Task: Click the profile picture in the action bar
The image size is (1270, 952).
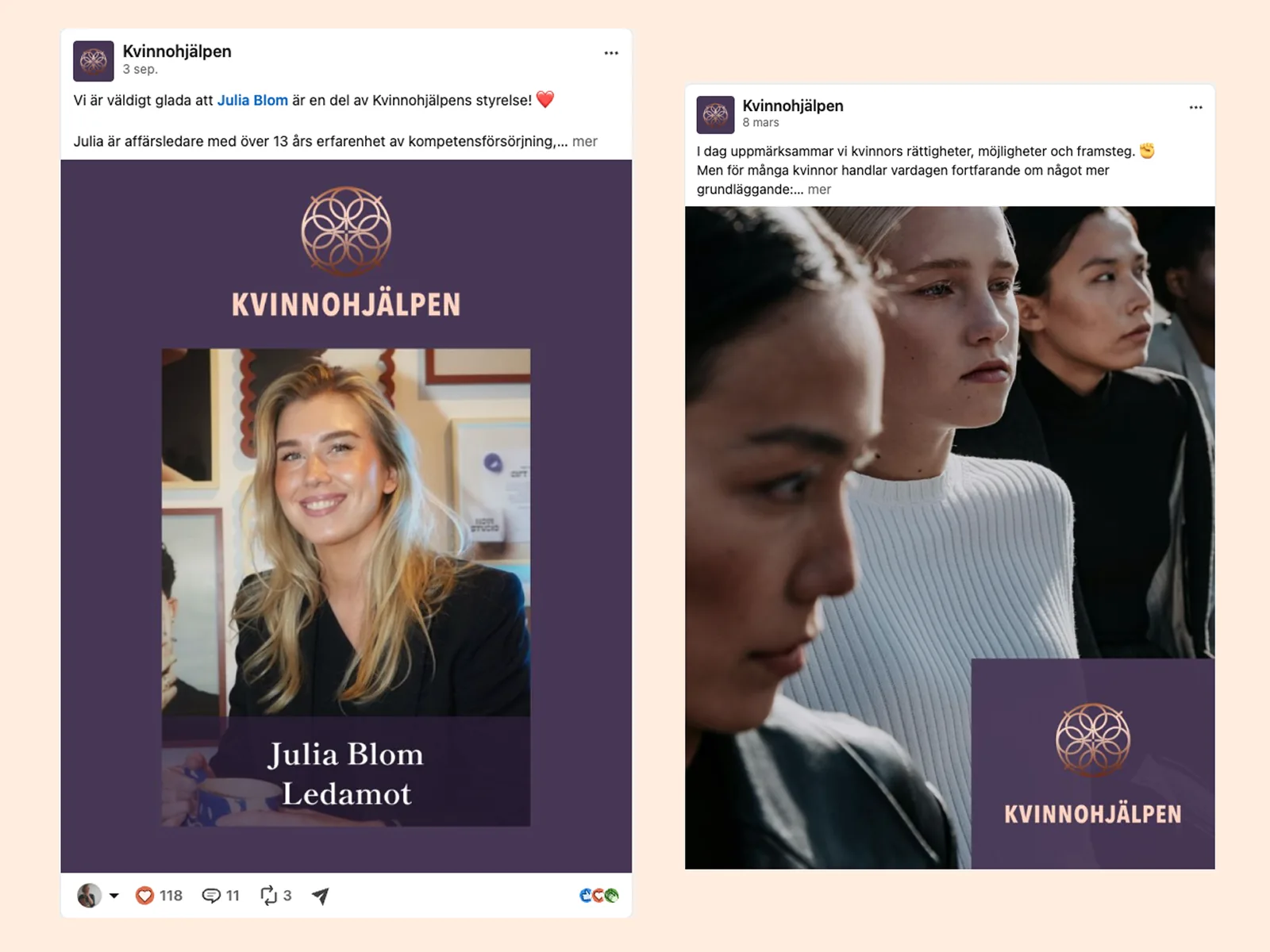Action: (89, 896)
